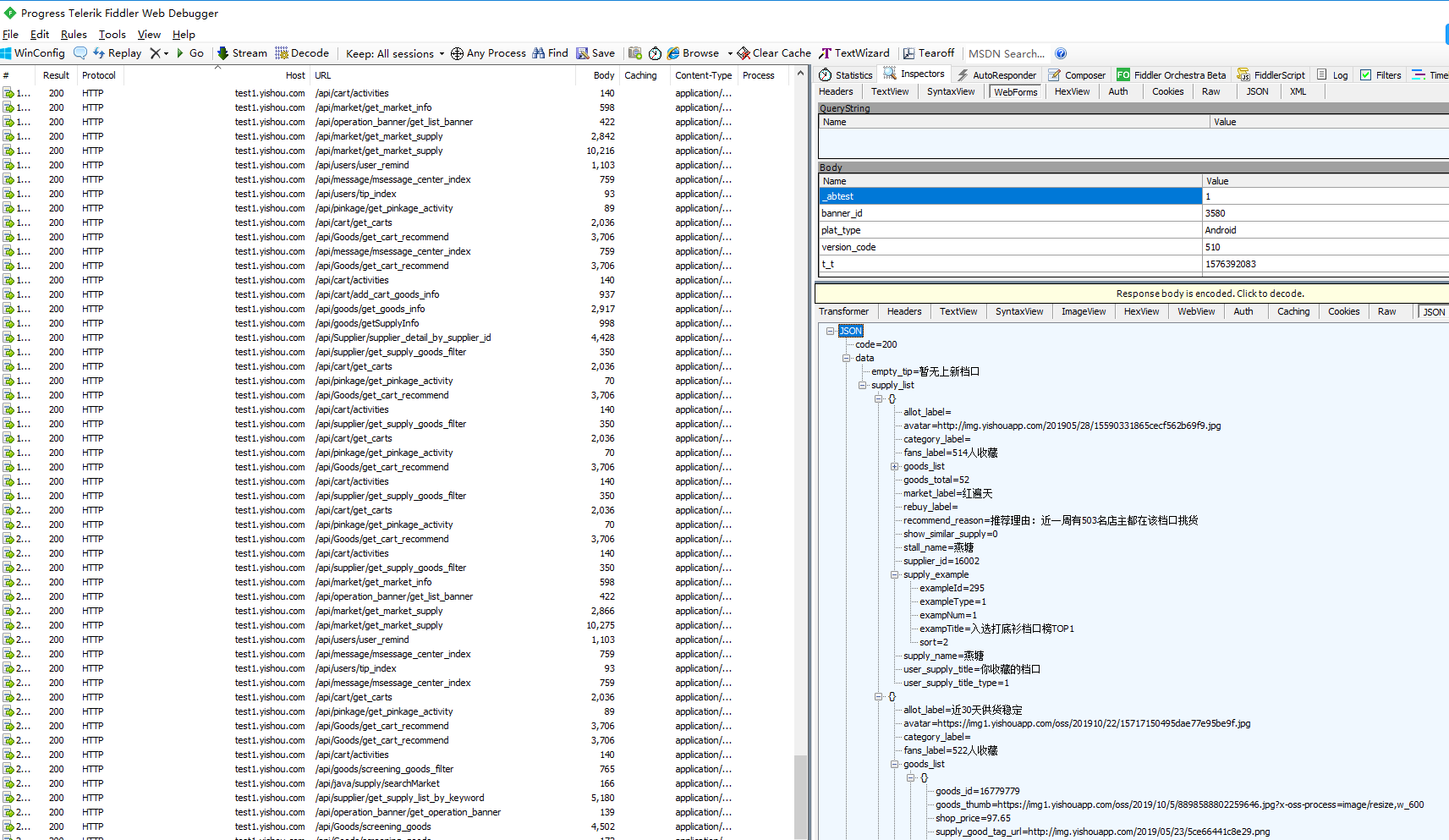Click Tearoff button
This screenshot has height=840, width=1449.
coord(929,53)
